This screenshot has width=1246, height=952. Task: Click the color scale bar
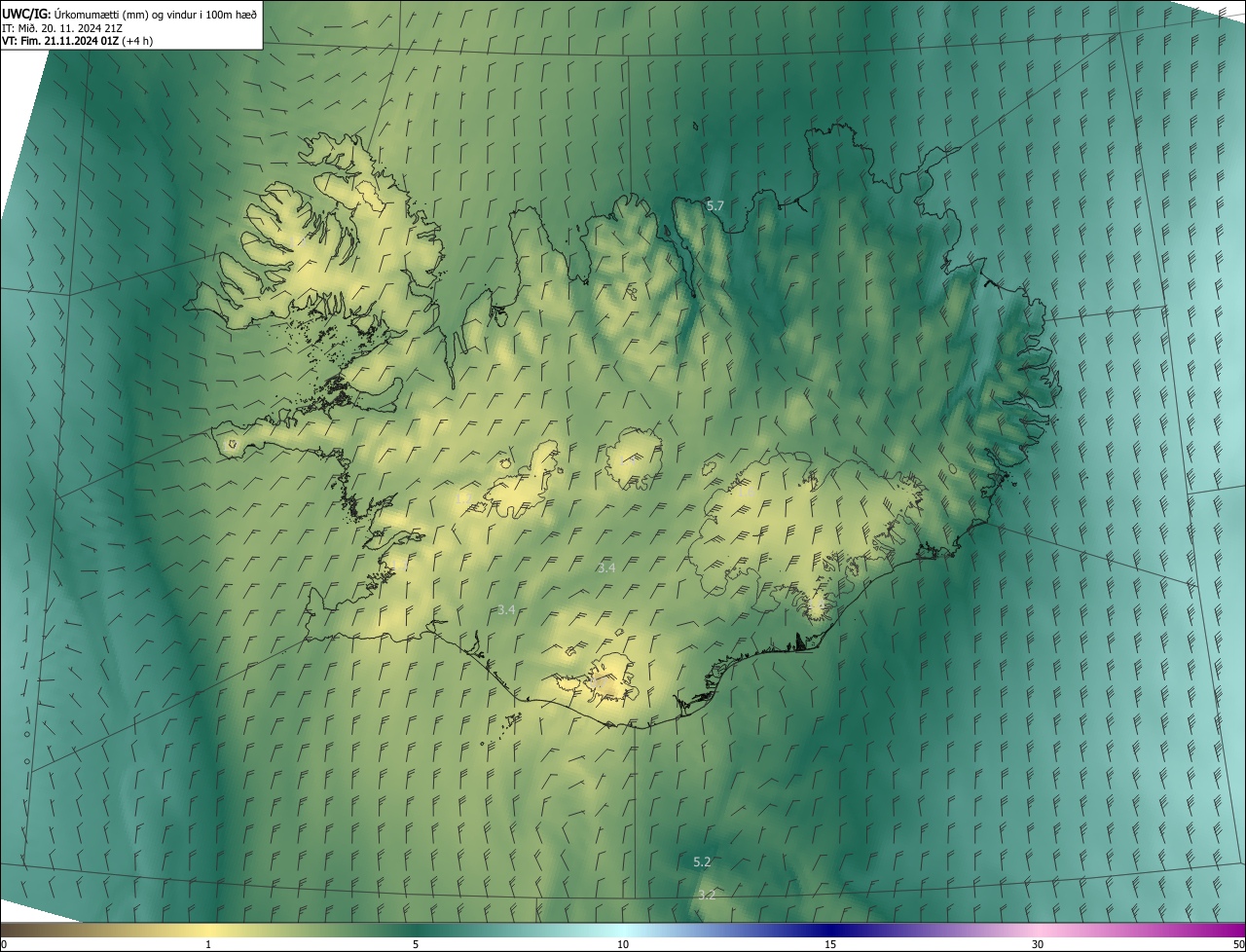[623, 930]
